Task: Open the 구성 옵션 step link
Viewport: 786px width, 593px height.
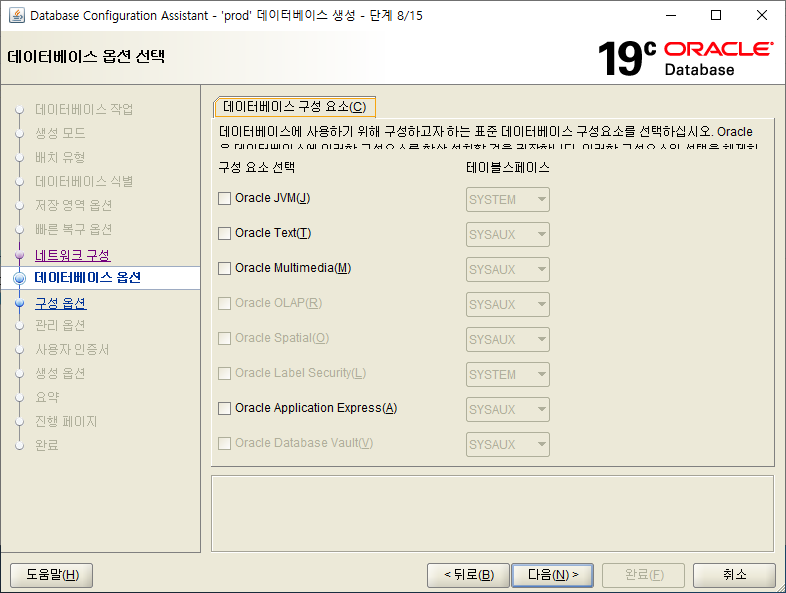Action: click(61, 303)
